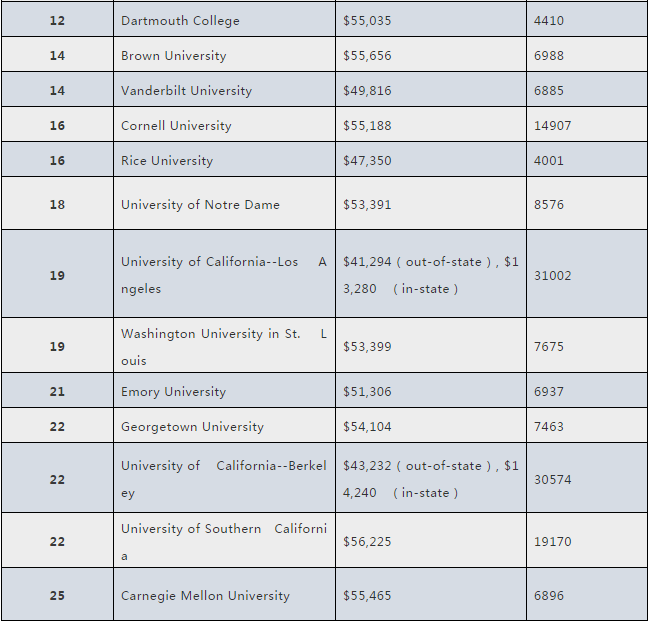Select Washington University in St. Louis cell
Viewport: 650px width, 621px height.
tap(223, 347)
